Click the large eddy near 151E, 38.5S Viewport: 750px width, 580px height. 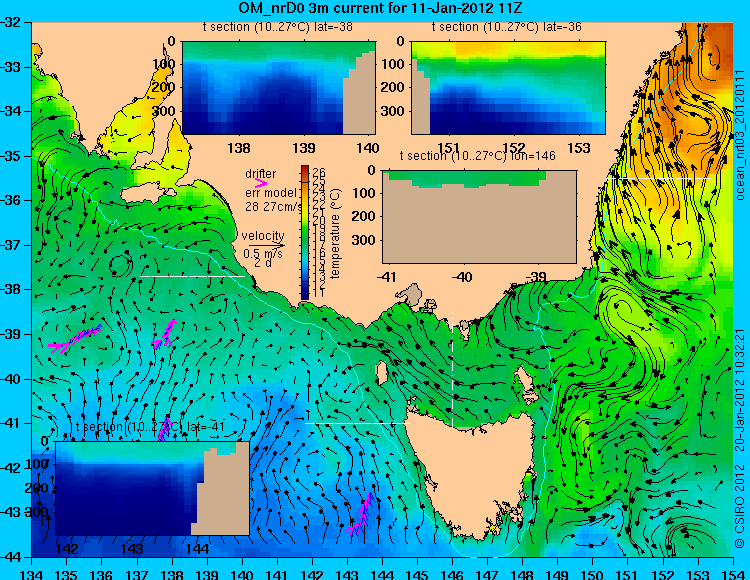(622, 310)
